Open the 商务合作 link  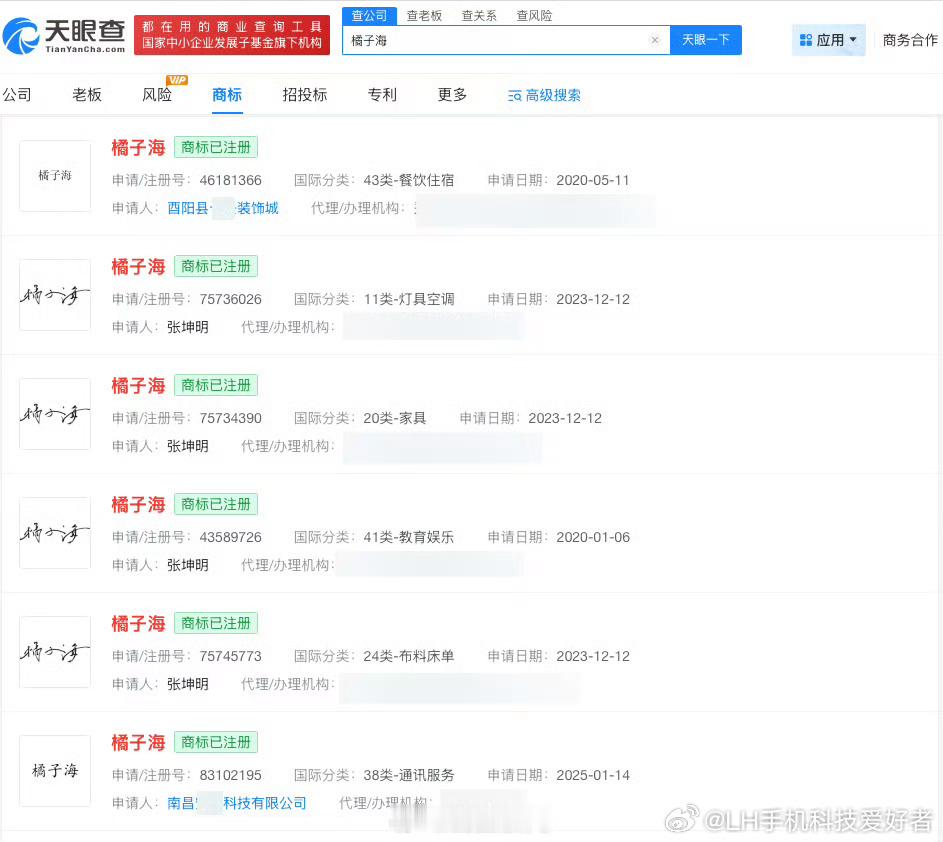[910, 40]
